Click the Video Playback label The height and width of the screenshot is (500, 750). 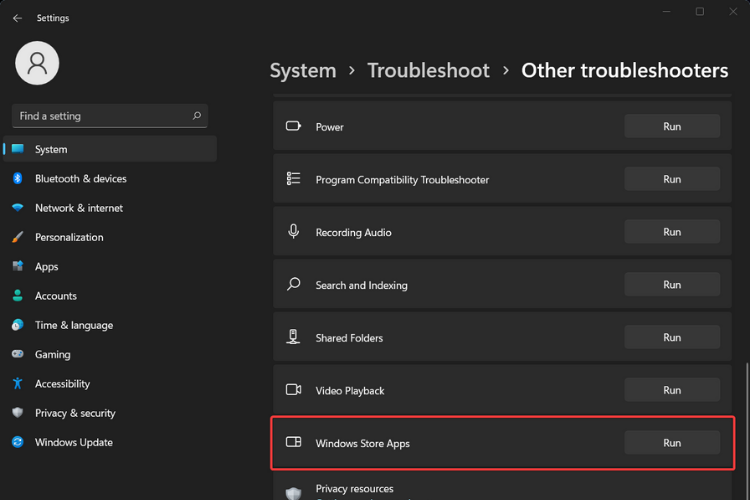(x=350, y=391)
